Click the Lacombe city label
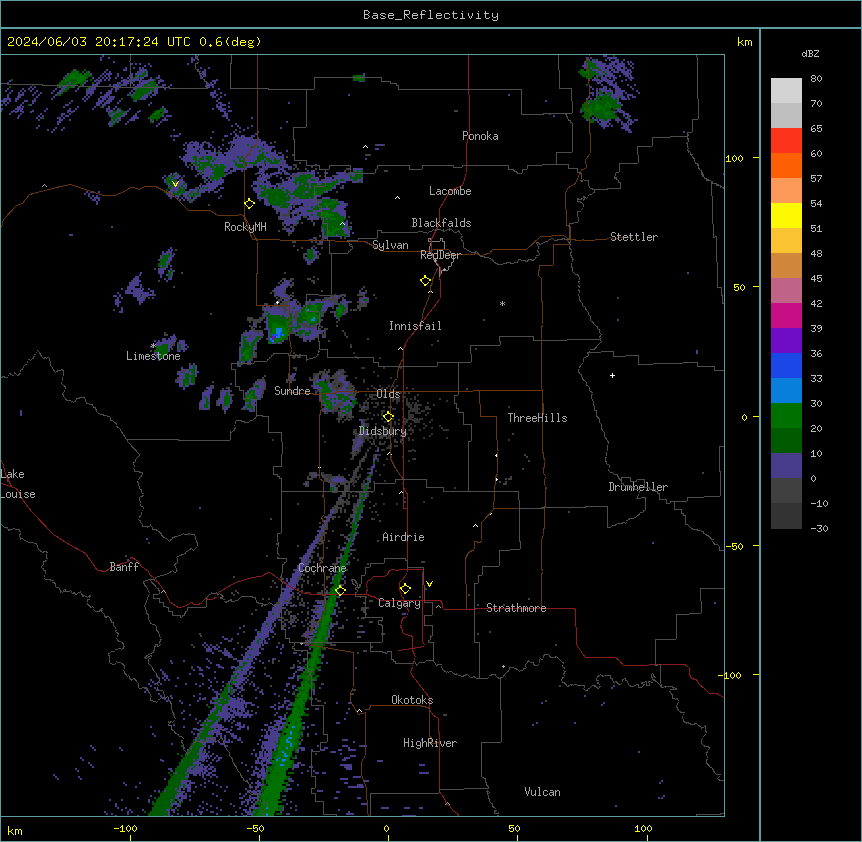This screenshot has height=842, width=862. (450, 191)
